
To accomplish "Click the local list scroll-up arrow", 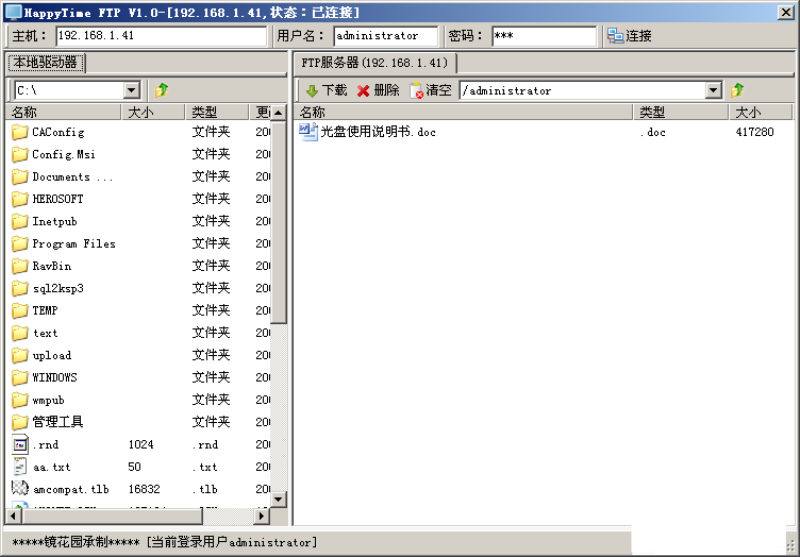I will coord(278,112).
